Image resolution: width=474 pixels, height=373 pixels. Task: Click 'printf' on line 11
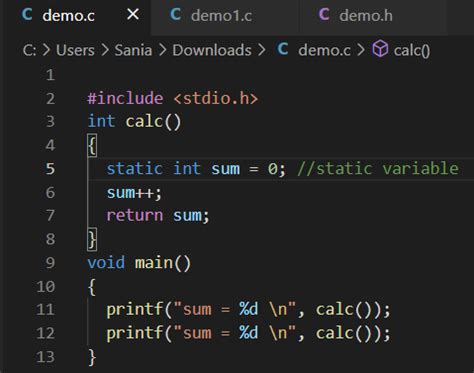coord(135,310)
